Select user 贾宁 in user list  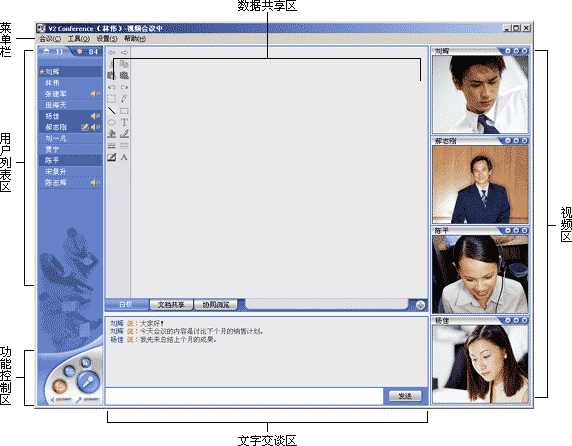tap(70, 150)
